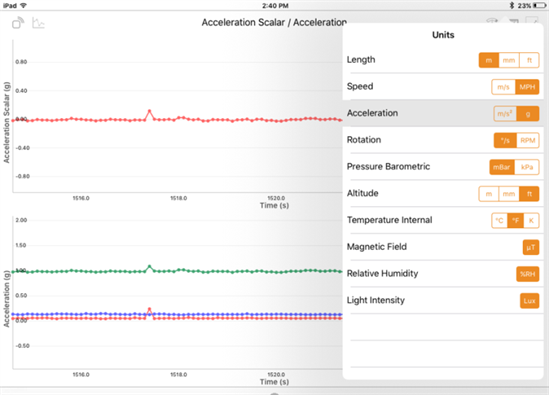This screenshot has height=395, width=549.
Task: Tap the µT Magnetic Field button
Action: tap(530, 248)
